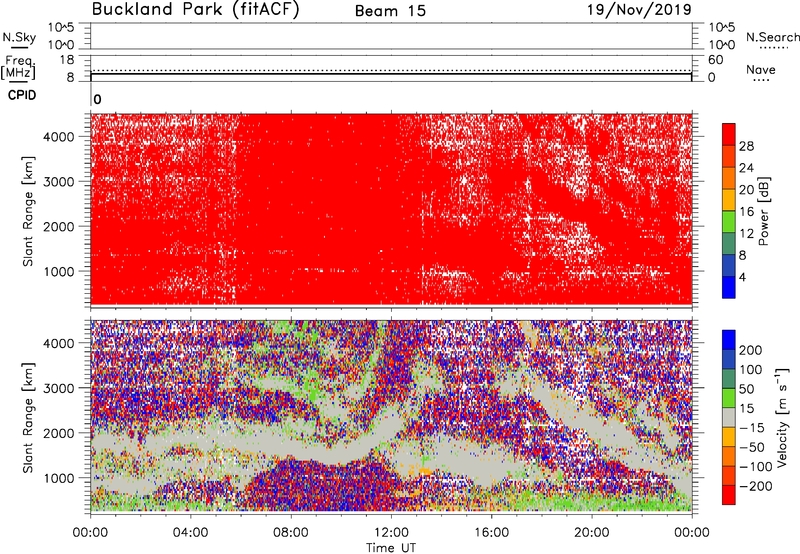800x554 pixels.
Task: Click the "16:00" time tick label
Action: (x=491, y=533)
